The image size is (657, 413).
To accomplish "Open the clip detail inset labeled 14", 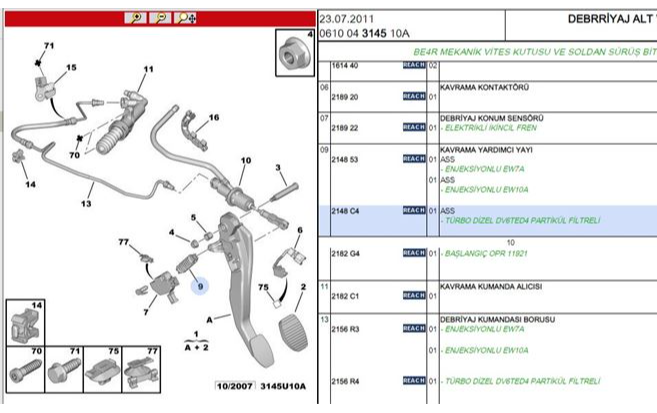I will click(x=25, y=323).
